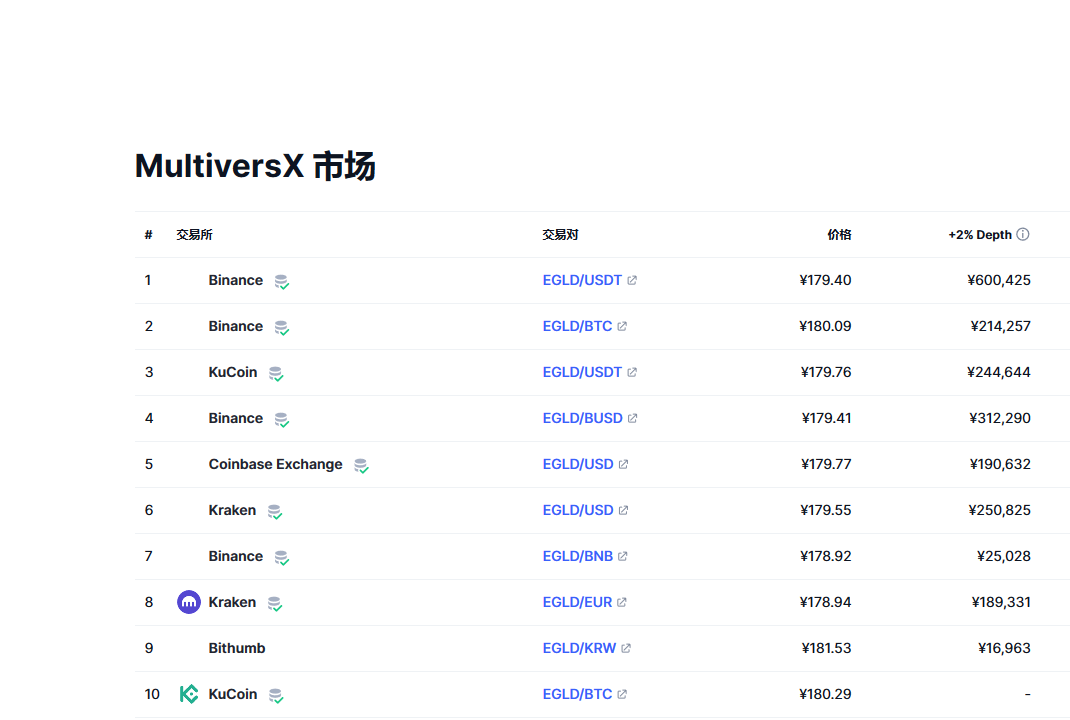Click the MultiversX 市场 heading
The width and height of the screenshot is (1070, 720).
[255, 166]
